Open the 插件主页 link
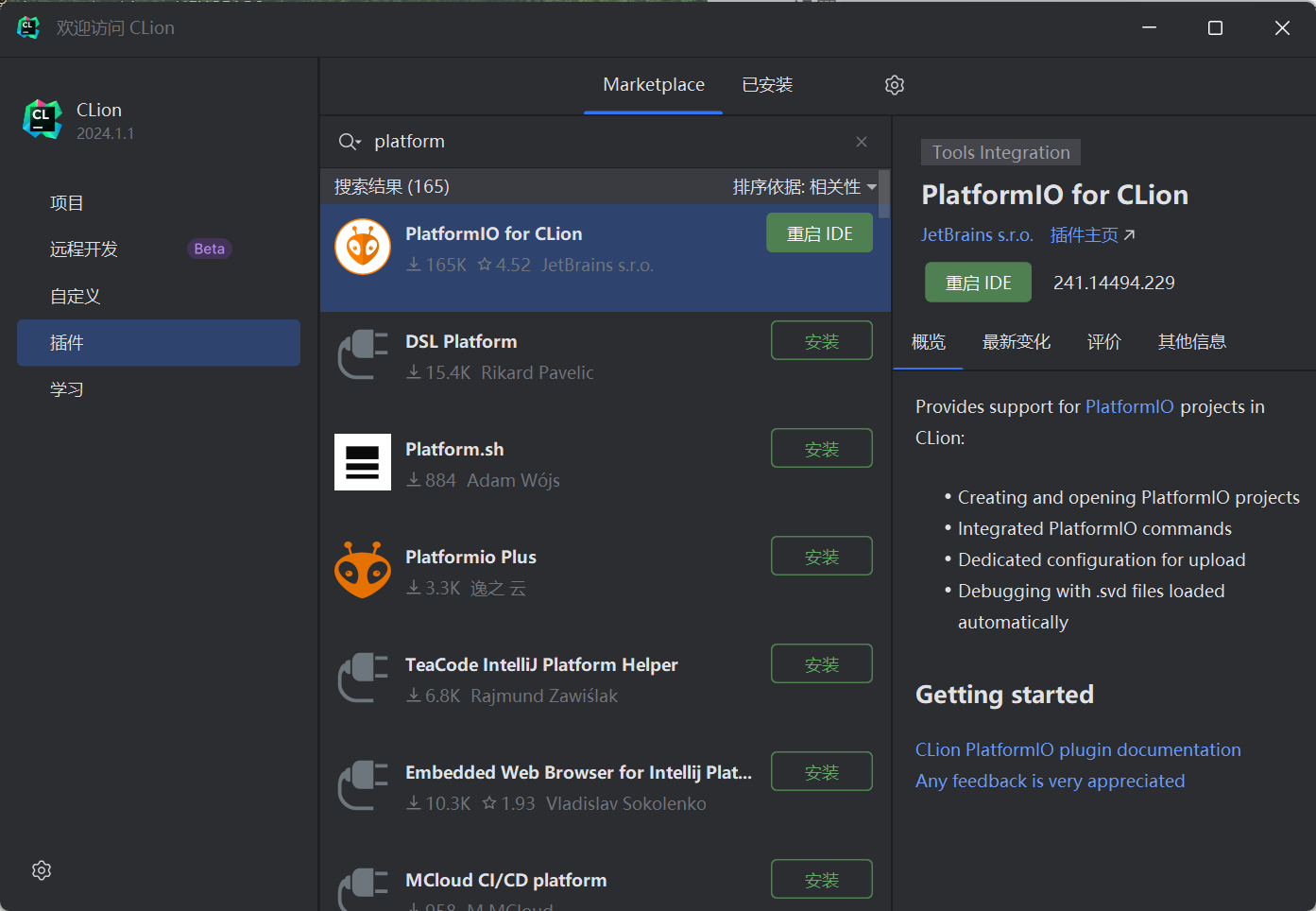The image size is (1316, 911). 1092,235
